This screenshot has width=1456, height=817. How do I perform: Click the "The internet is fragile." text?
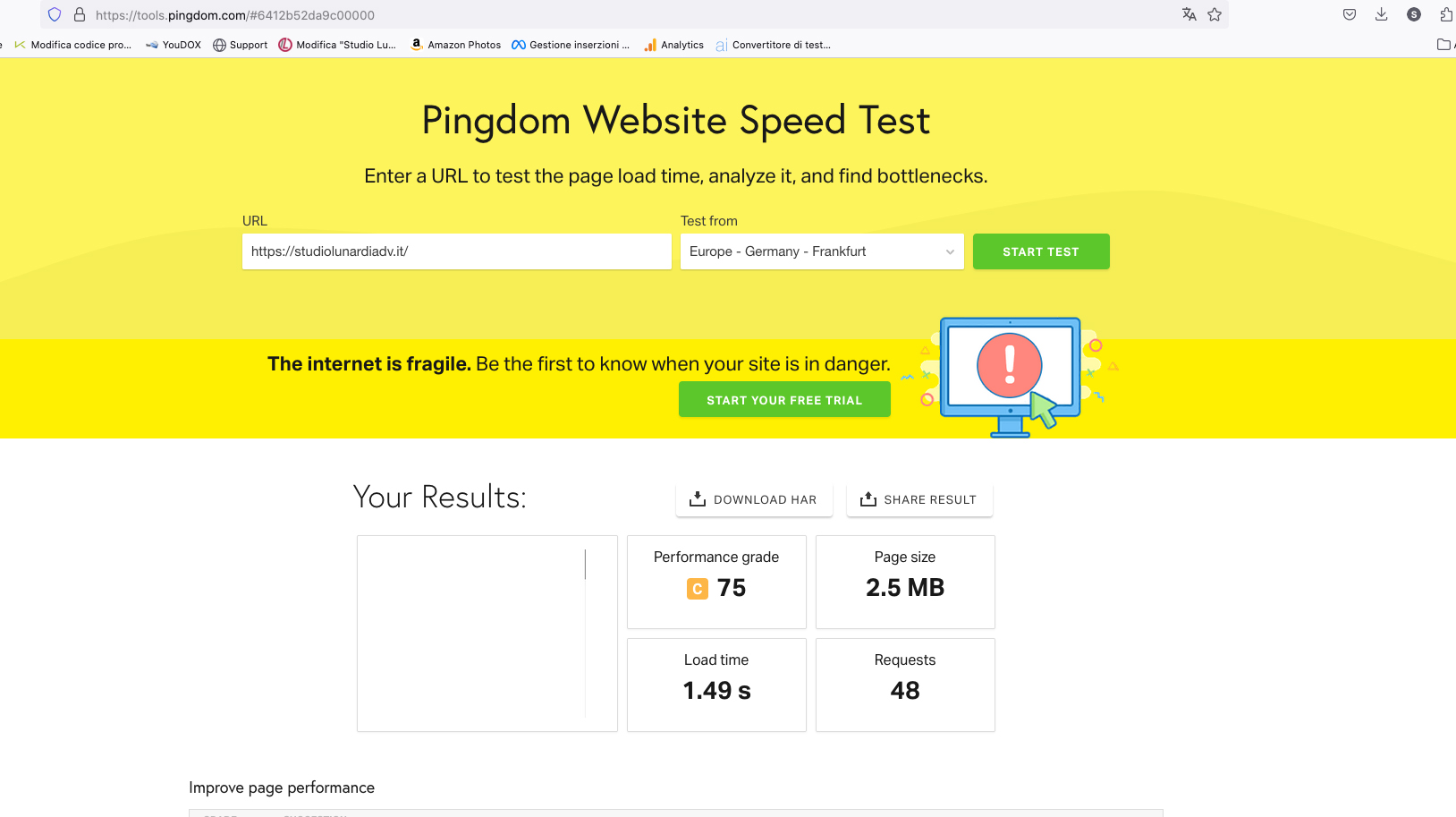point(369,364)
